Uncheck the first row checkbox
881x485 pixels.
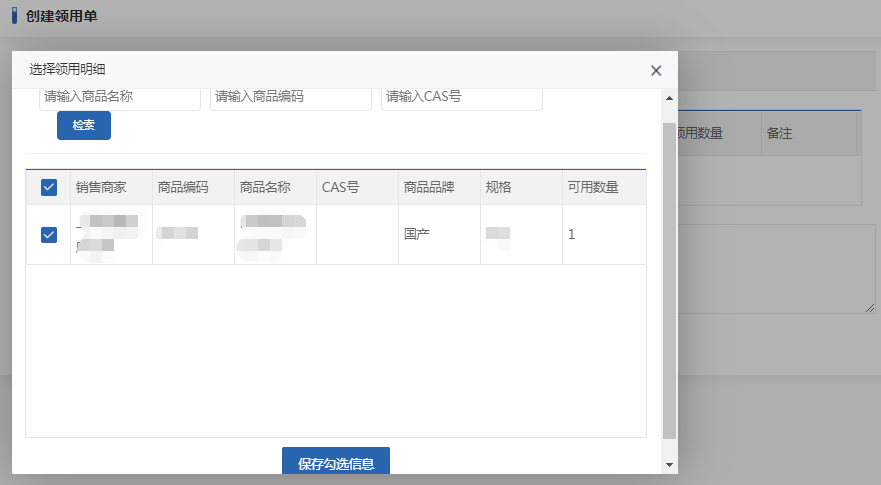49,234
